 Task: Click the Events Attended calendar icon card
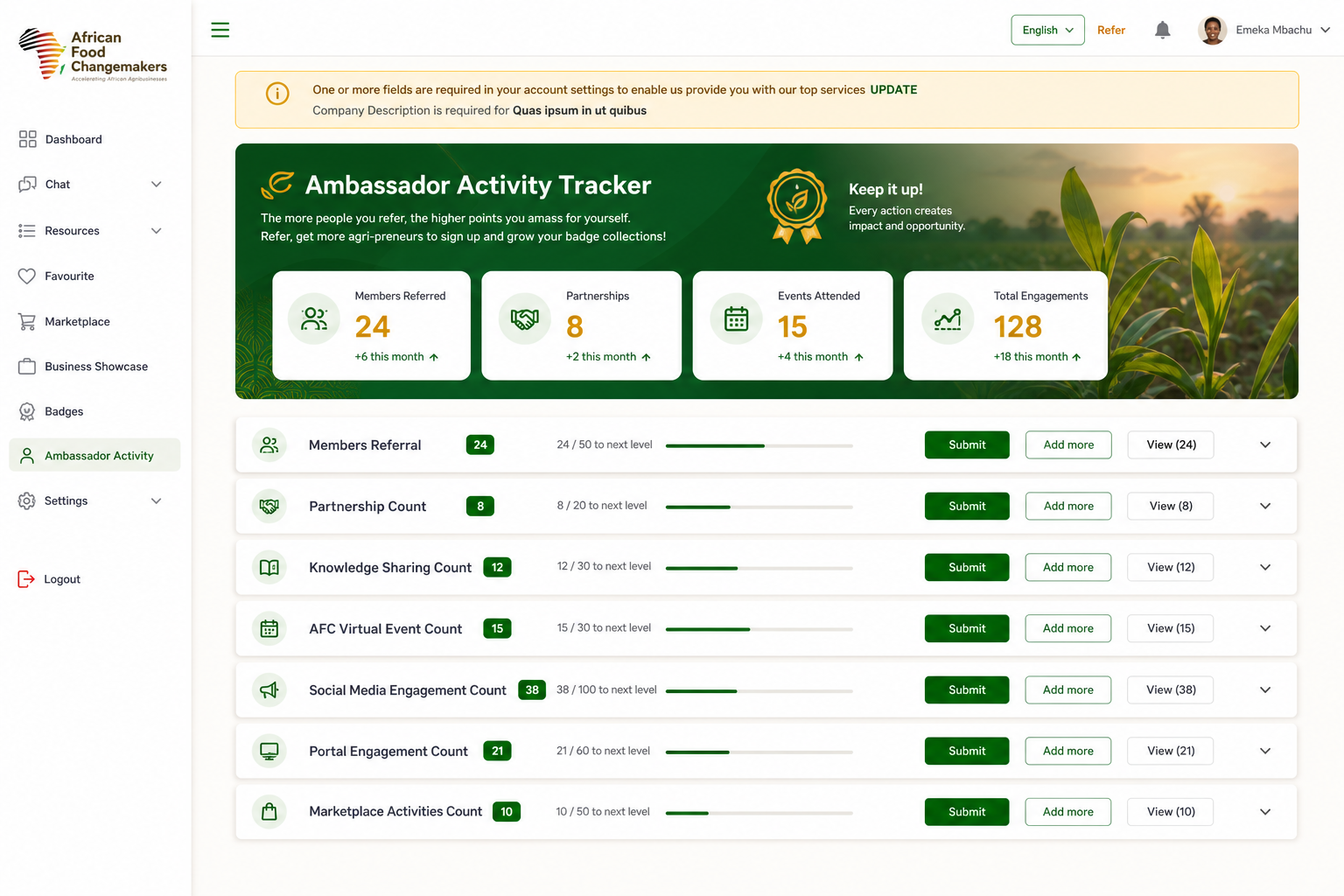tap(737, 318)
